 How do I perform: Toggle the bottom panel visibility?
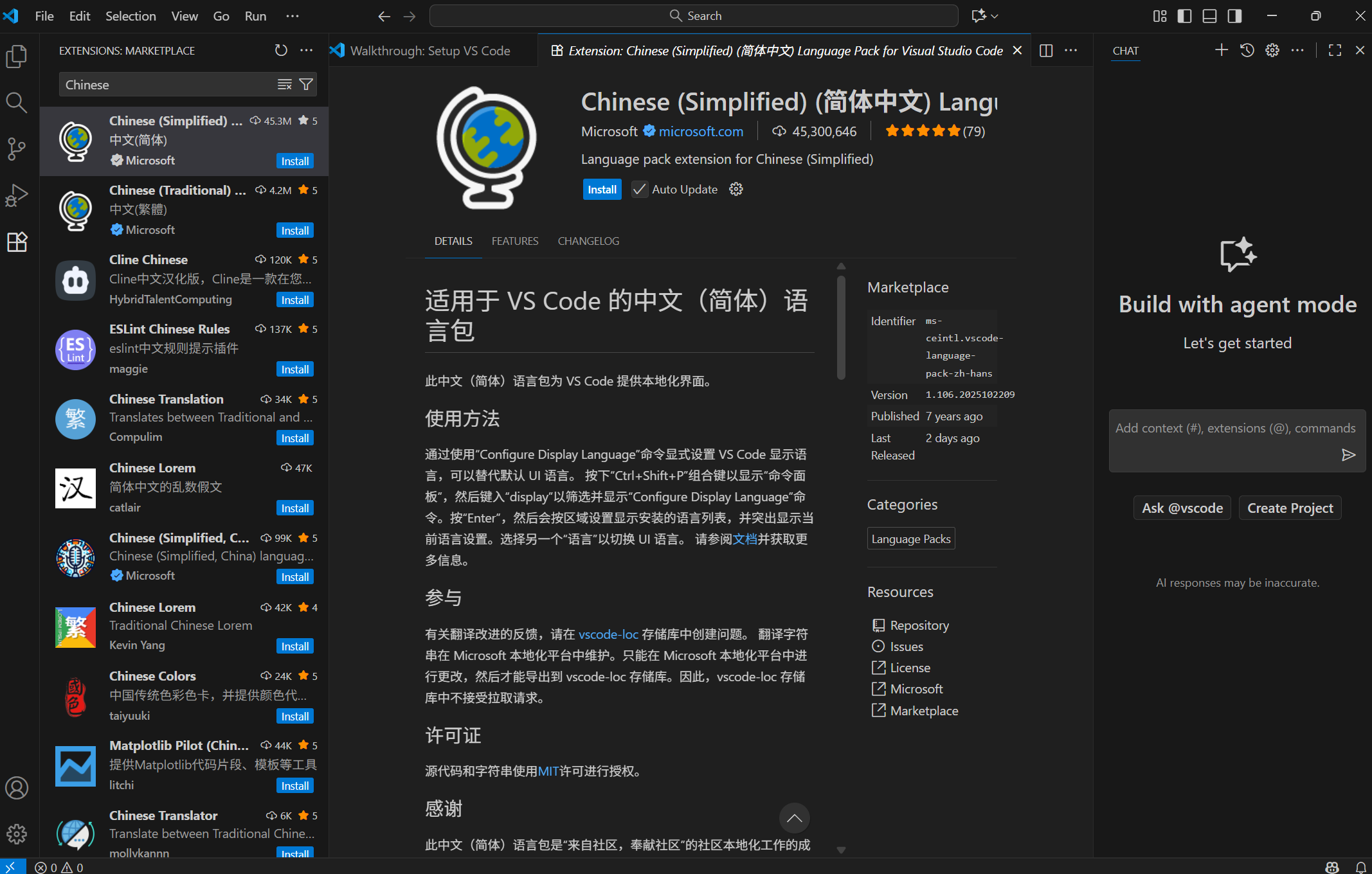1209,16
